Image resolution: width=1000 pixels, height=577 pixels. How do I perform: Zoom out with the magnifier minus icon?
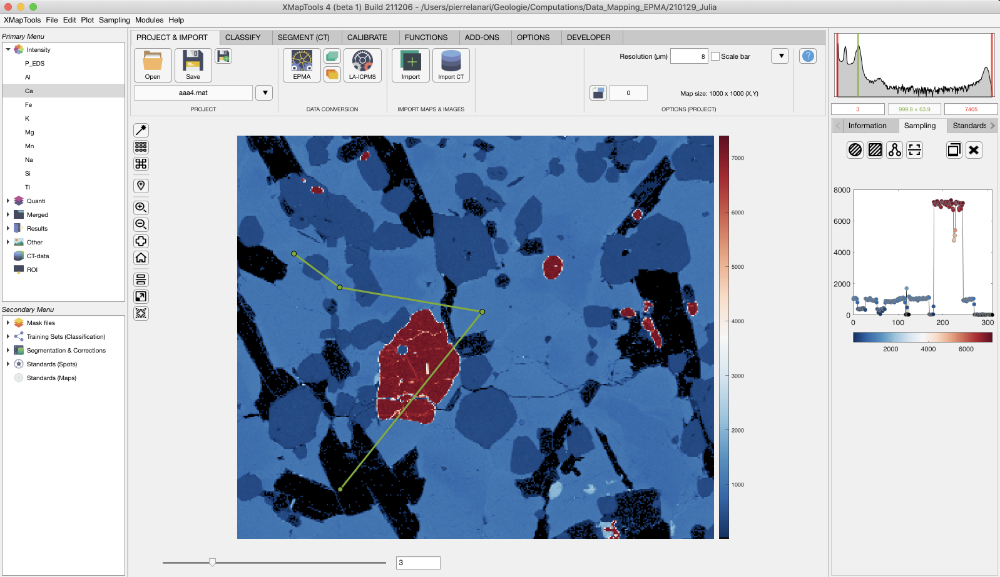[141, 224]
